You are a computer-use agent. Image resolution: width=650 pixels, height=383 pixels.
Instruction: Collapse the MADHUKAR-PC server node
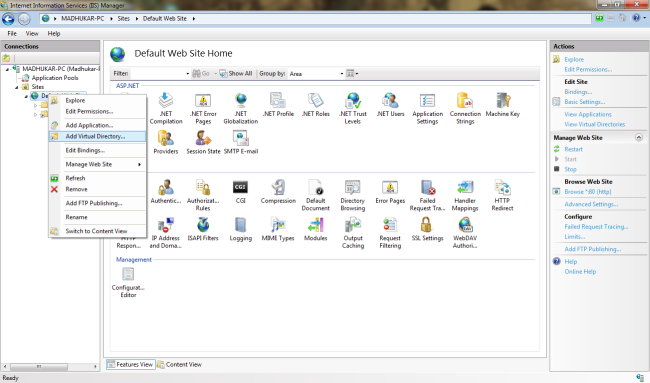(7, 69)
